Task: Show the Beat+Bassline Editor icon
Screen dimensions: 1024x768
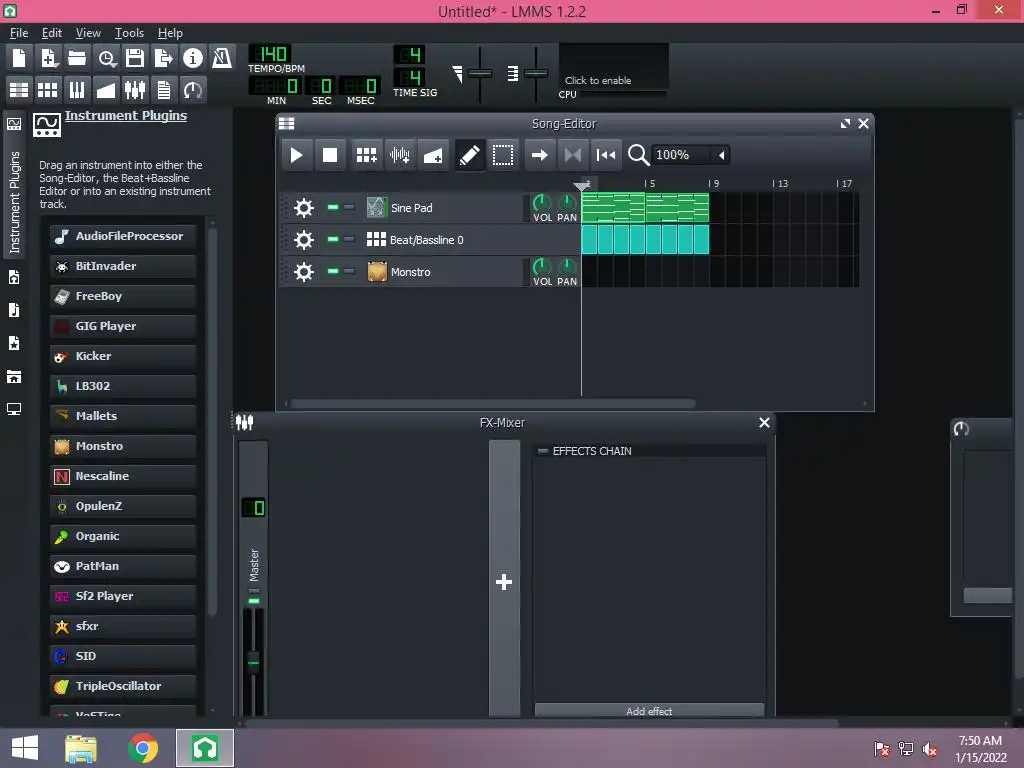Action: 48,89
